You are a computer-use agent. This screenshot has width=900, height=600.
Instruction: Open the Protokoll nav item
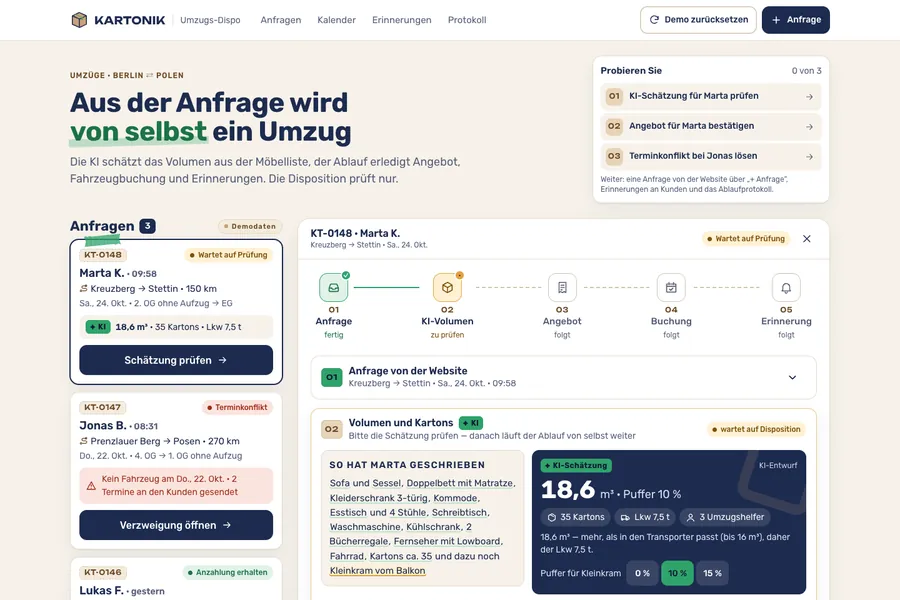coord(467,20)
